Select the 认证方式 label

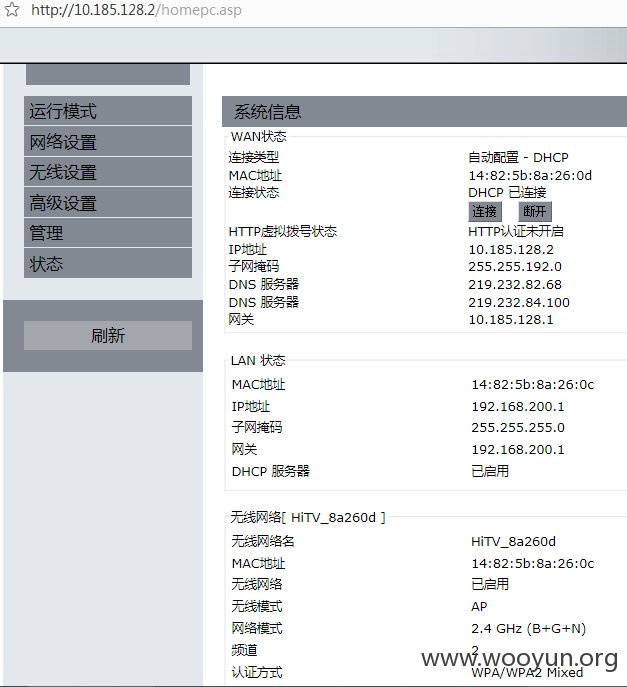pos(257,672)
